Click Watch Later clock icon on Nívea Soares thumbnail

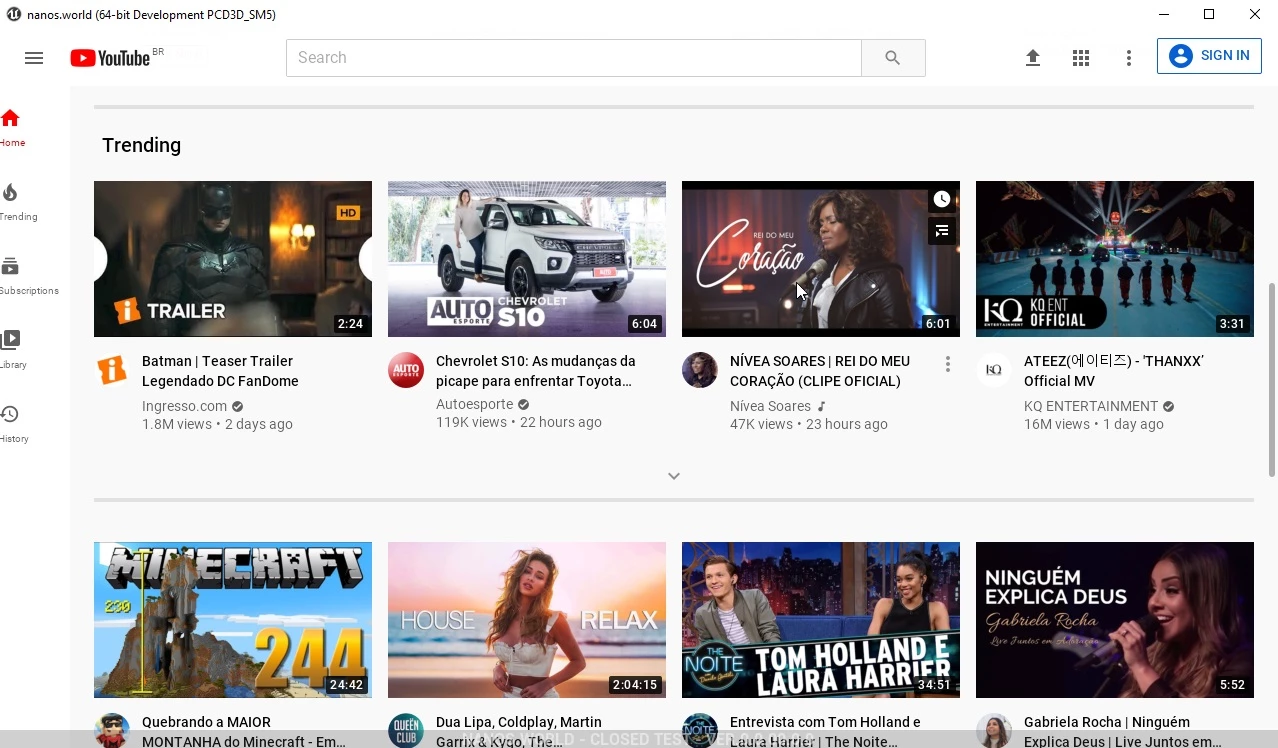pos(942,199)
